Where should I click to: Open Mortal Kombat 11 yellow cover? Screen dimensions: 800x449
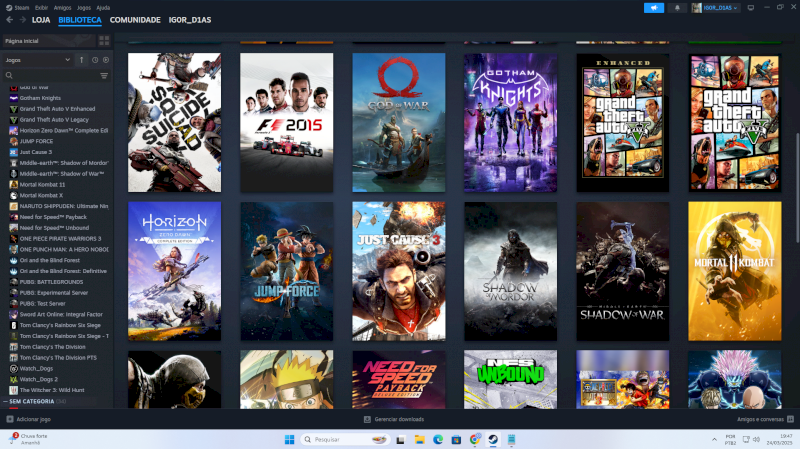pos(735,271)
